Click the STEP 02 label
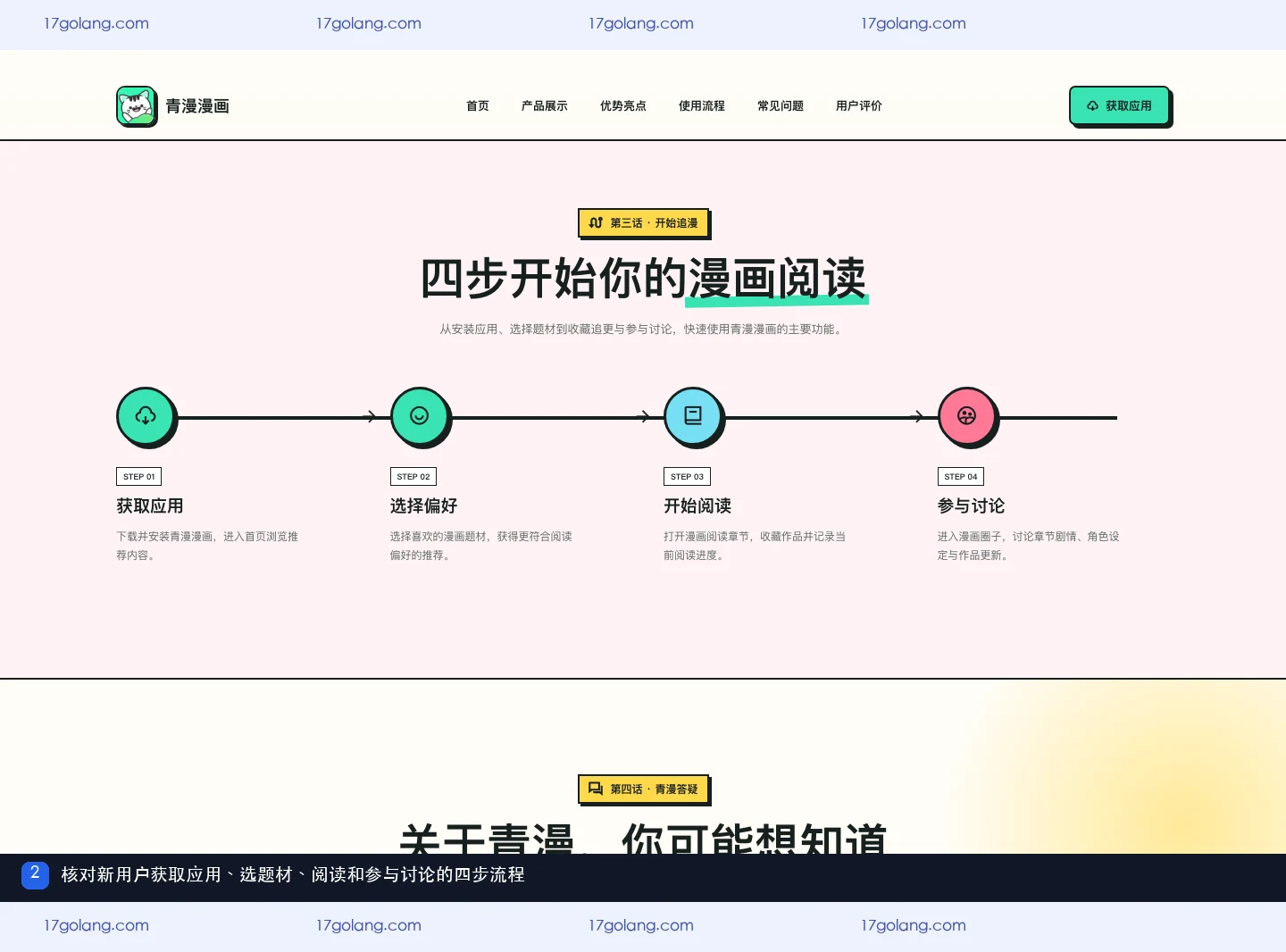 coord(413,477)
